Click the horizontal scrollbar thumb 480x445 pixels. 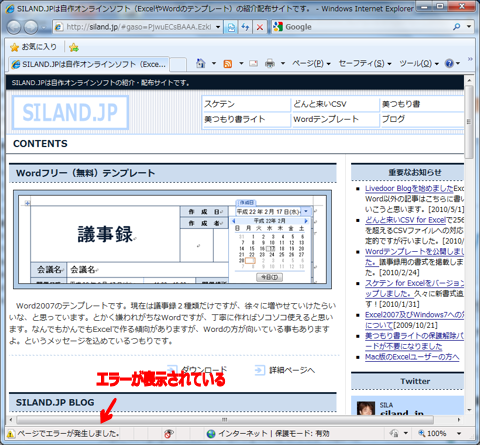point(225,420)
